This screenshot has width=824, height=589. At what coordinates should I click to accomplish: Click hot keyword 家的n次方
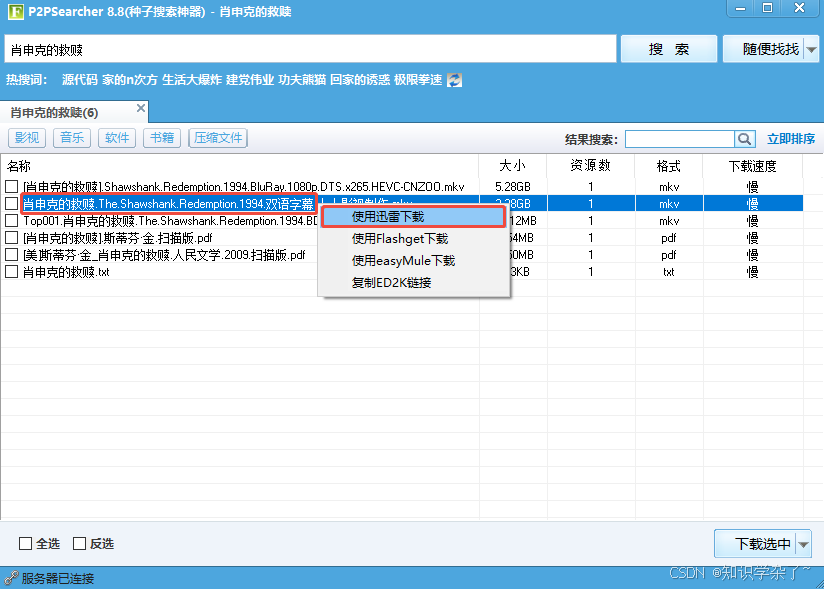pyautogui.click(x=130, y=80)
